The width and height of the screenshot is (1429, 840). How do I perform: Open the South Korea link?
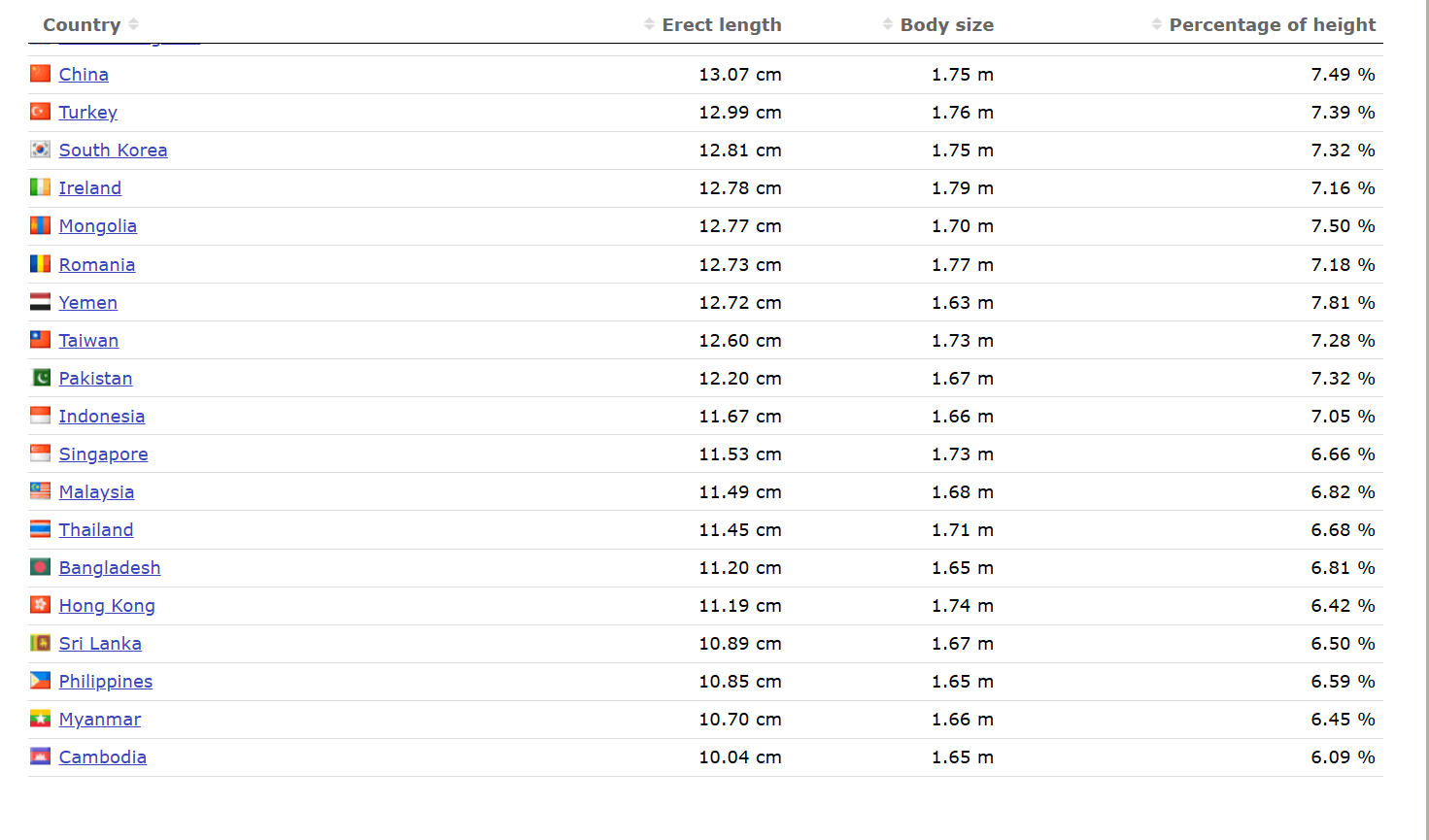coord(114,151)
